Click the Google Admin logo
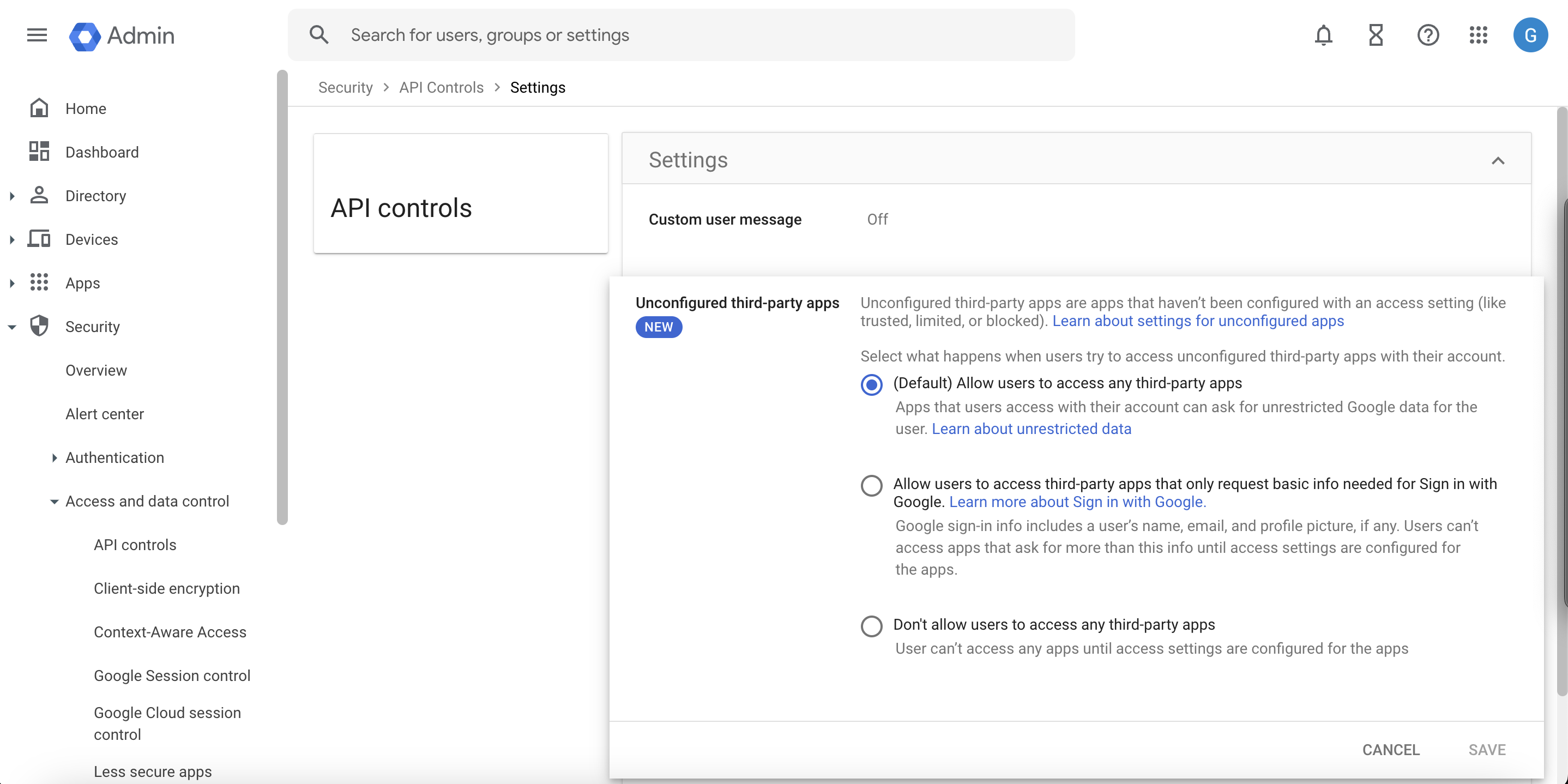This screenshot has width=1568, height=784. point(122,36)
